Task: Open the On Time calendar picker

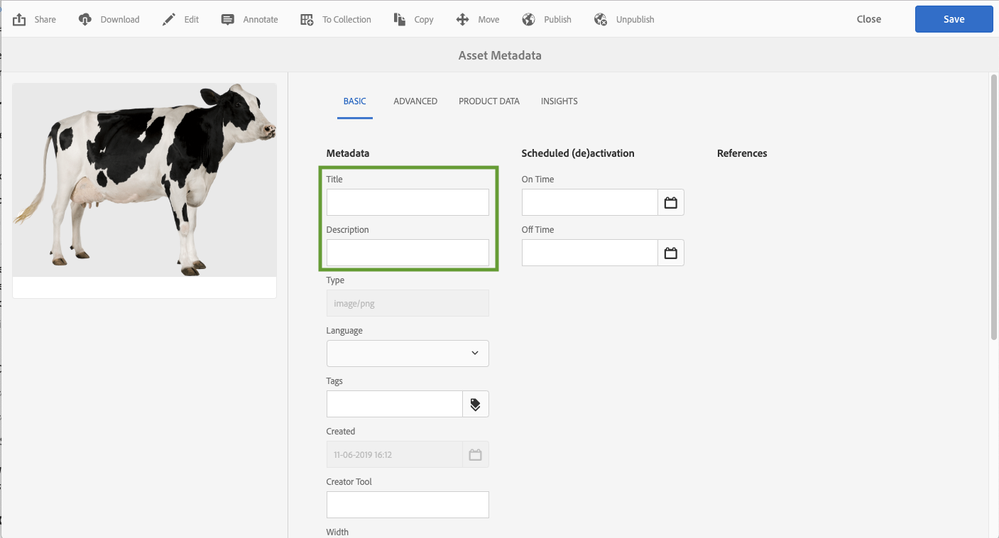Action: 671,203
